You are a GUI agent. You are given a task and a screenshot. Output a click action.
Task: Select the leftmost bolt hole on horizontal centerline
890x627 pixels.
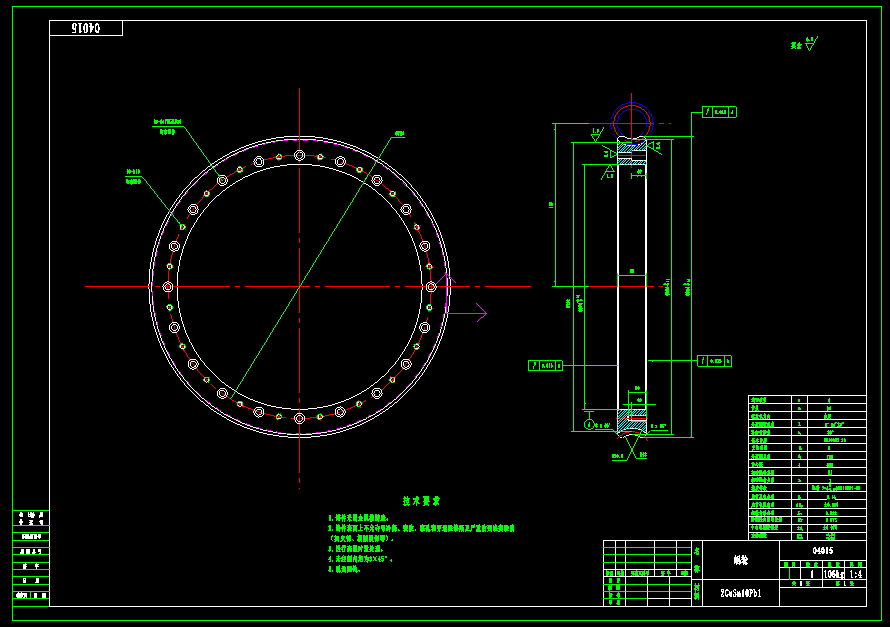(x=168, y=287)
